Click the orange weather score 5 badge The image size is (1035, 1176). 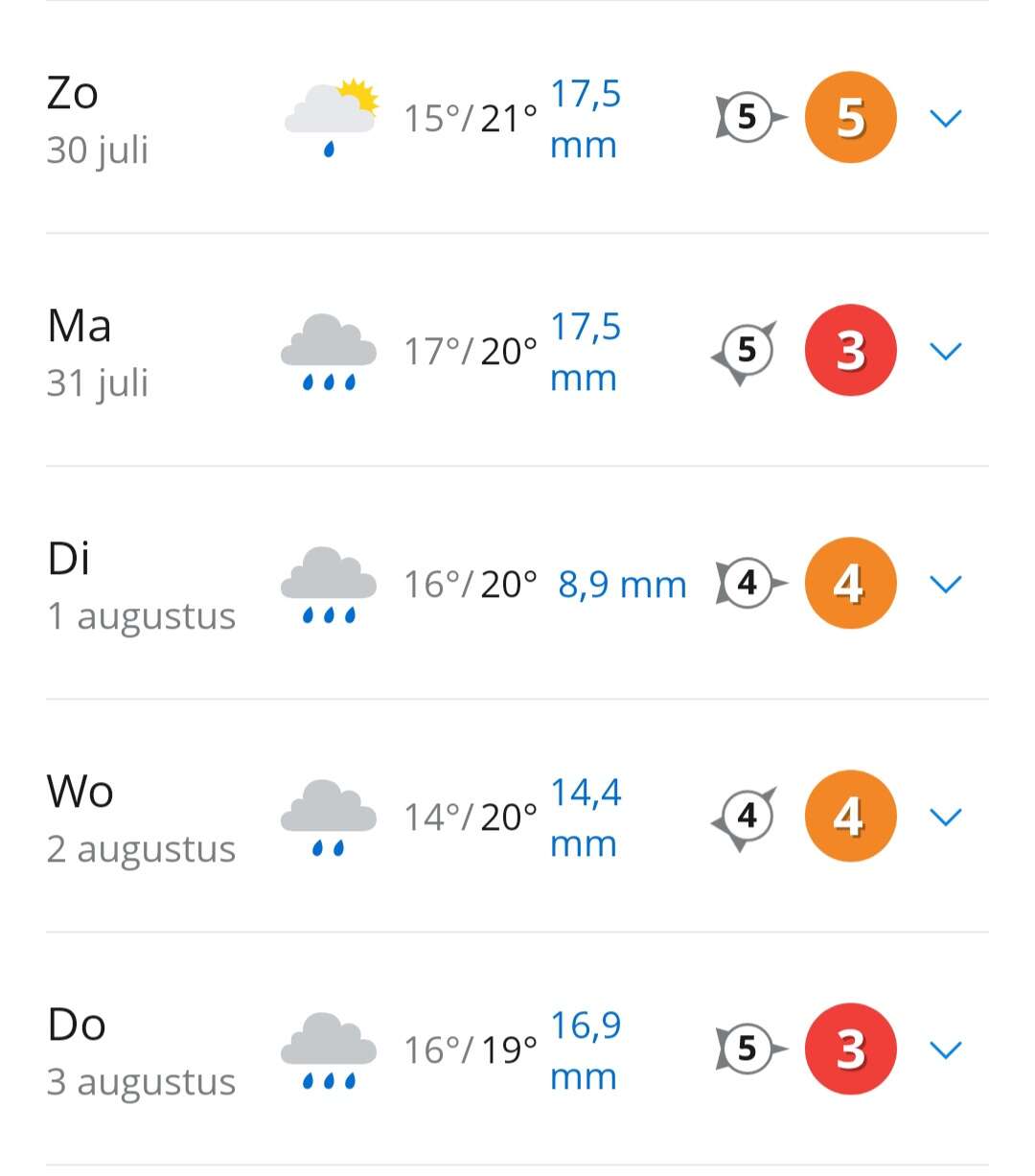click(x=851, y=117)
